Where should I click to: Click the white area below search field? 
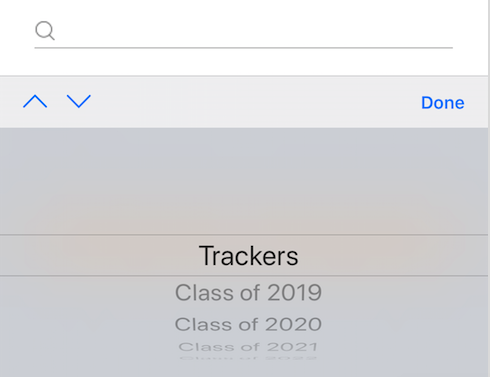click(x=244, y=62)
